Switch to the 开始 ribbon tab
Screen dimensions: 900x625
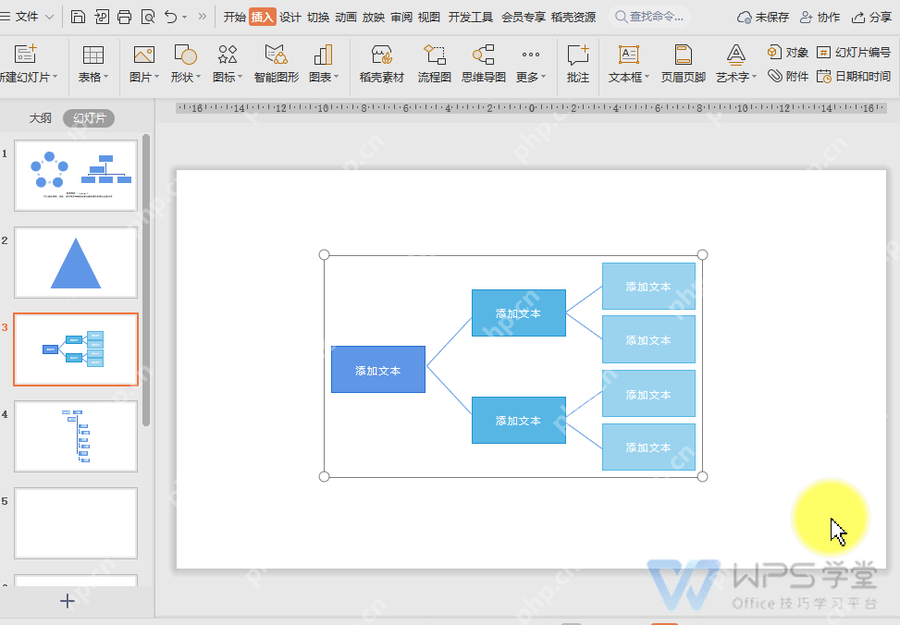(234, 17)
